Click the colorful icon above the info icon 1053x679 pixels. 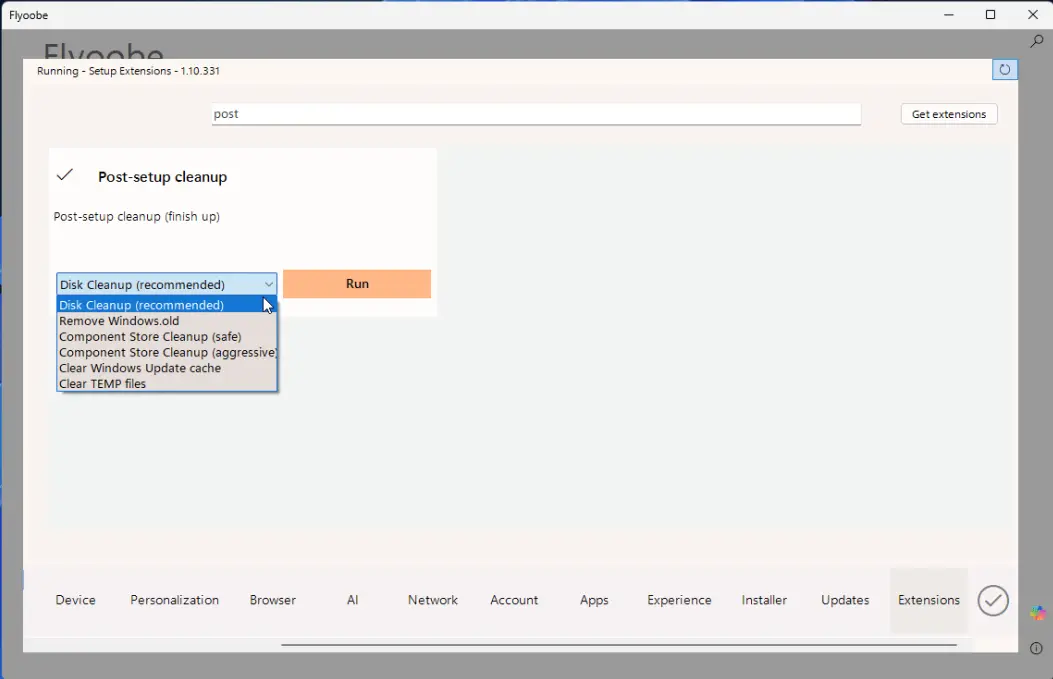tap(1038, 613)
